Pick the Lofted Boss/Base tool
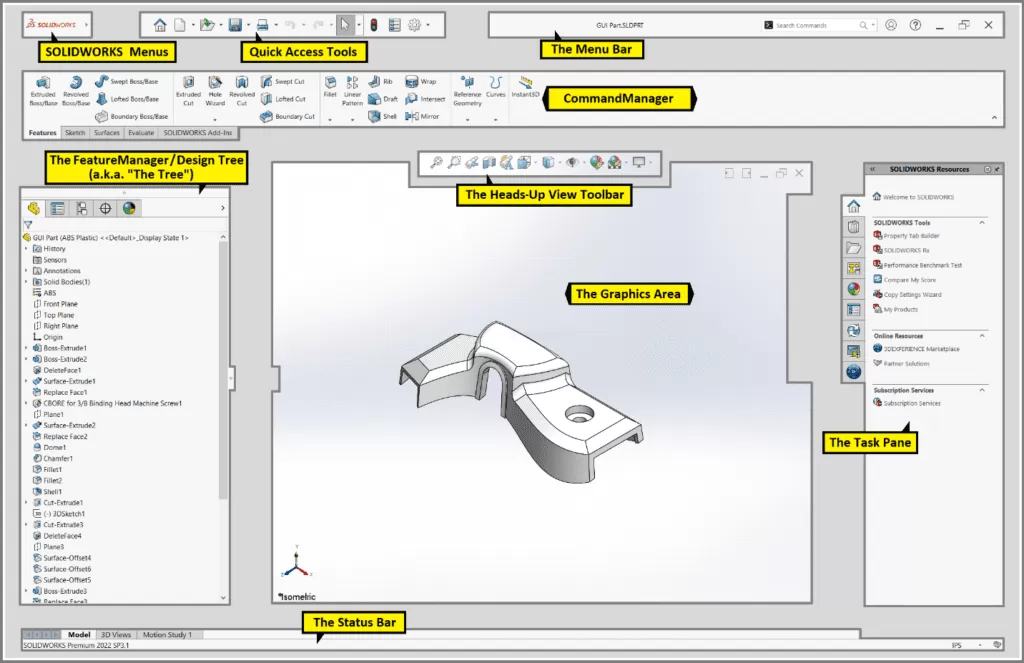Image resolution: width=1024 pixels, height=663 pixels. click(x=127, y=99)
